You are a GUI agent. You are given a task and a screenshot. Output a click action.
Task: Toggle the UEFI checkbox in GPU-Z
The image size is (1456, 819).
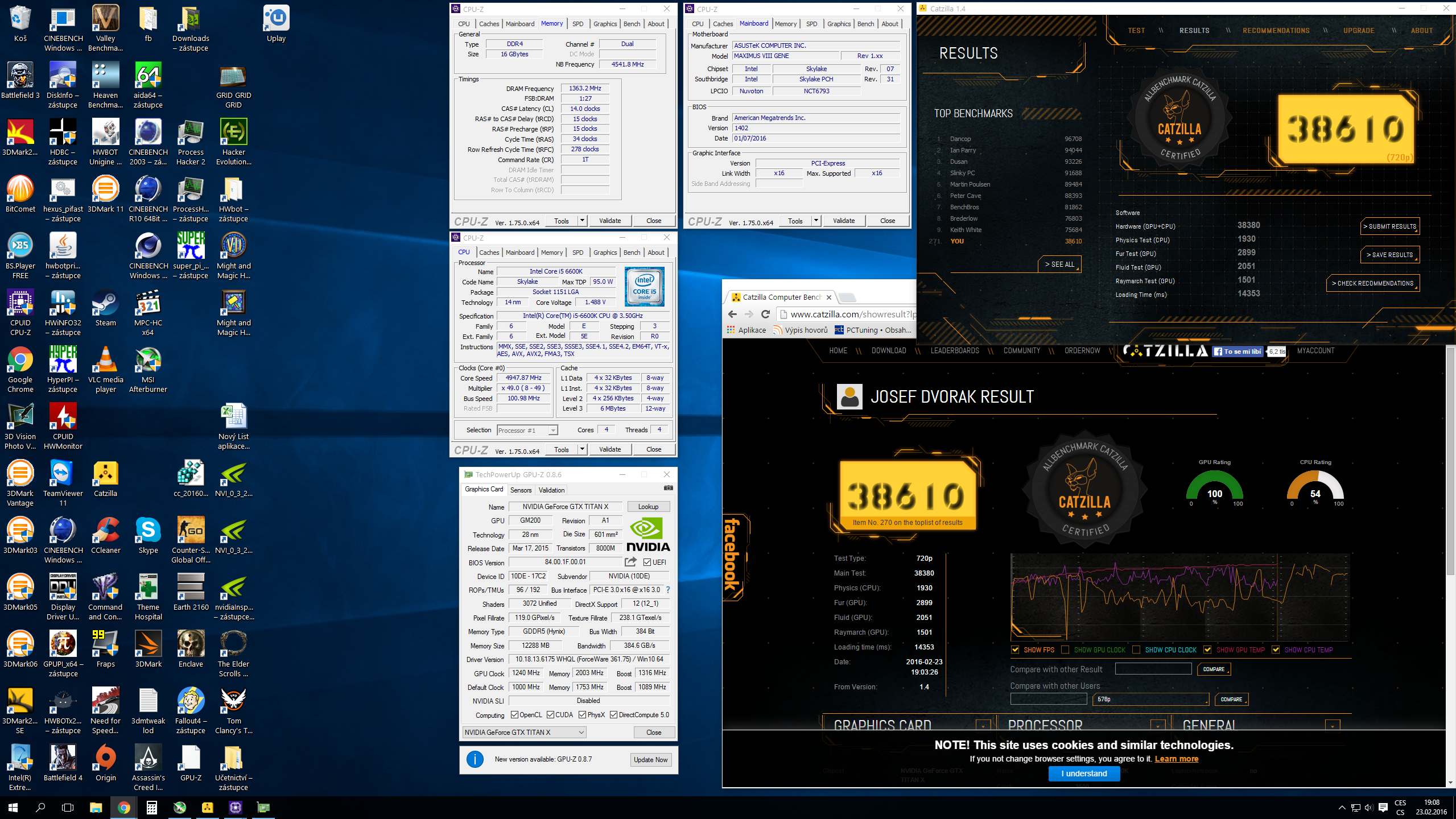647,562
